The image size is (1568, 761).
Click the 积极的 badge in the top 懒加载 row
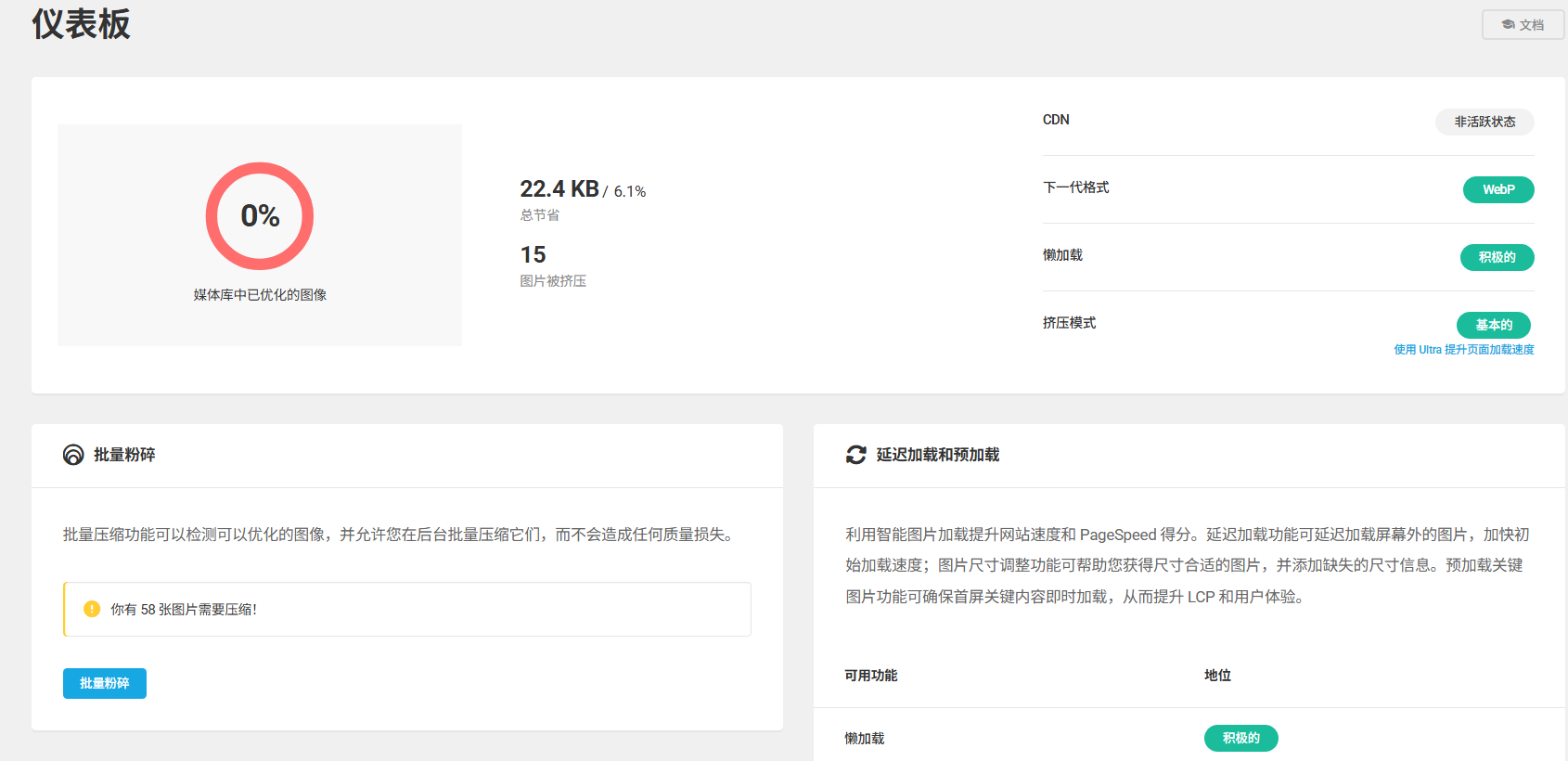pyautogui.click(x=1497, y=257)
